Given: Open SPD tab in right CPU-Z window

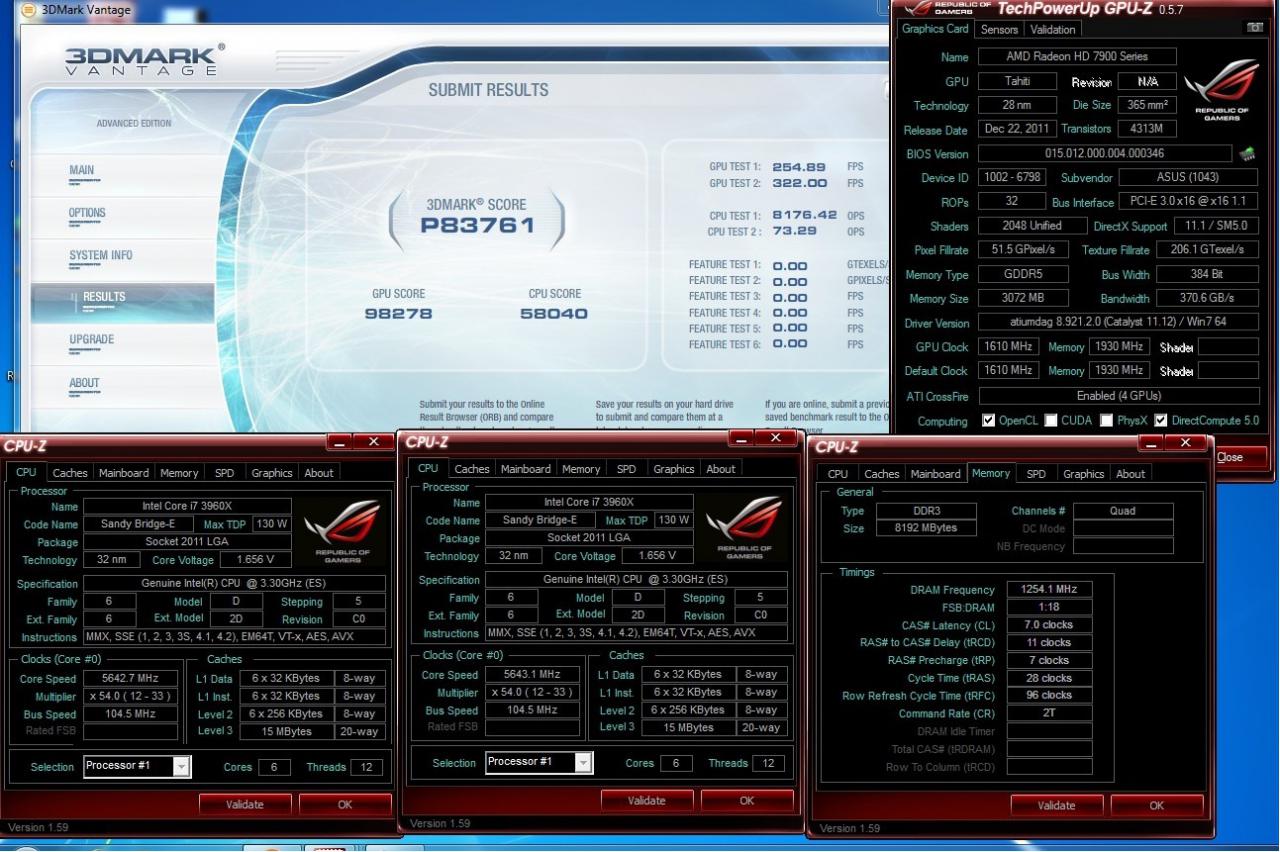Looking at the screenshot, I should pos(1036,474).
